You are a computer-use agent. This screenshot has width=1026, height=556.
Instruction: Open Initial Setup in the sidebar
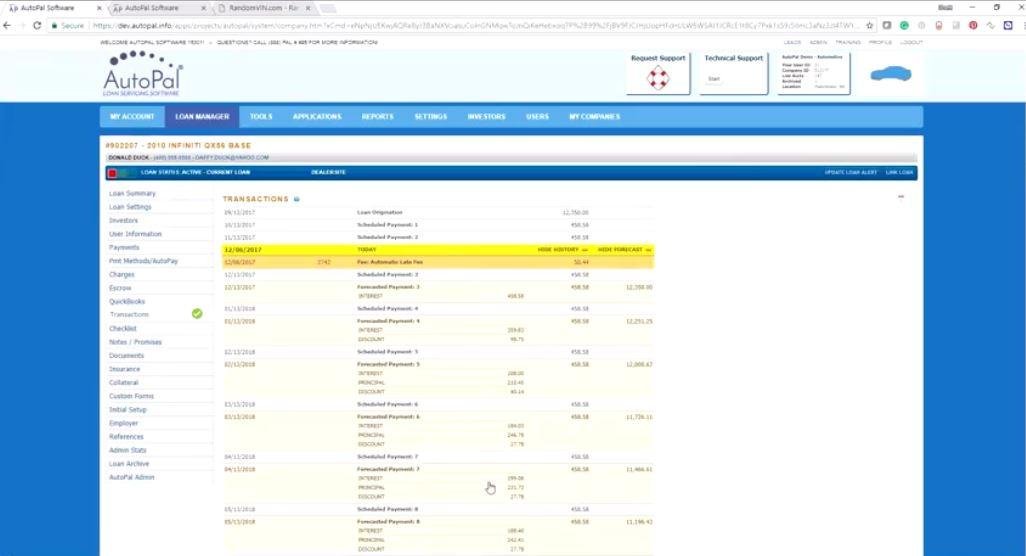(128, 409)
